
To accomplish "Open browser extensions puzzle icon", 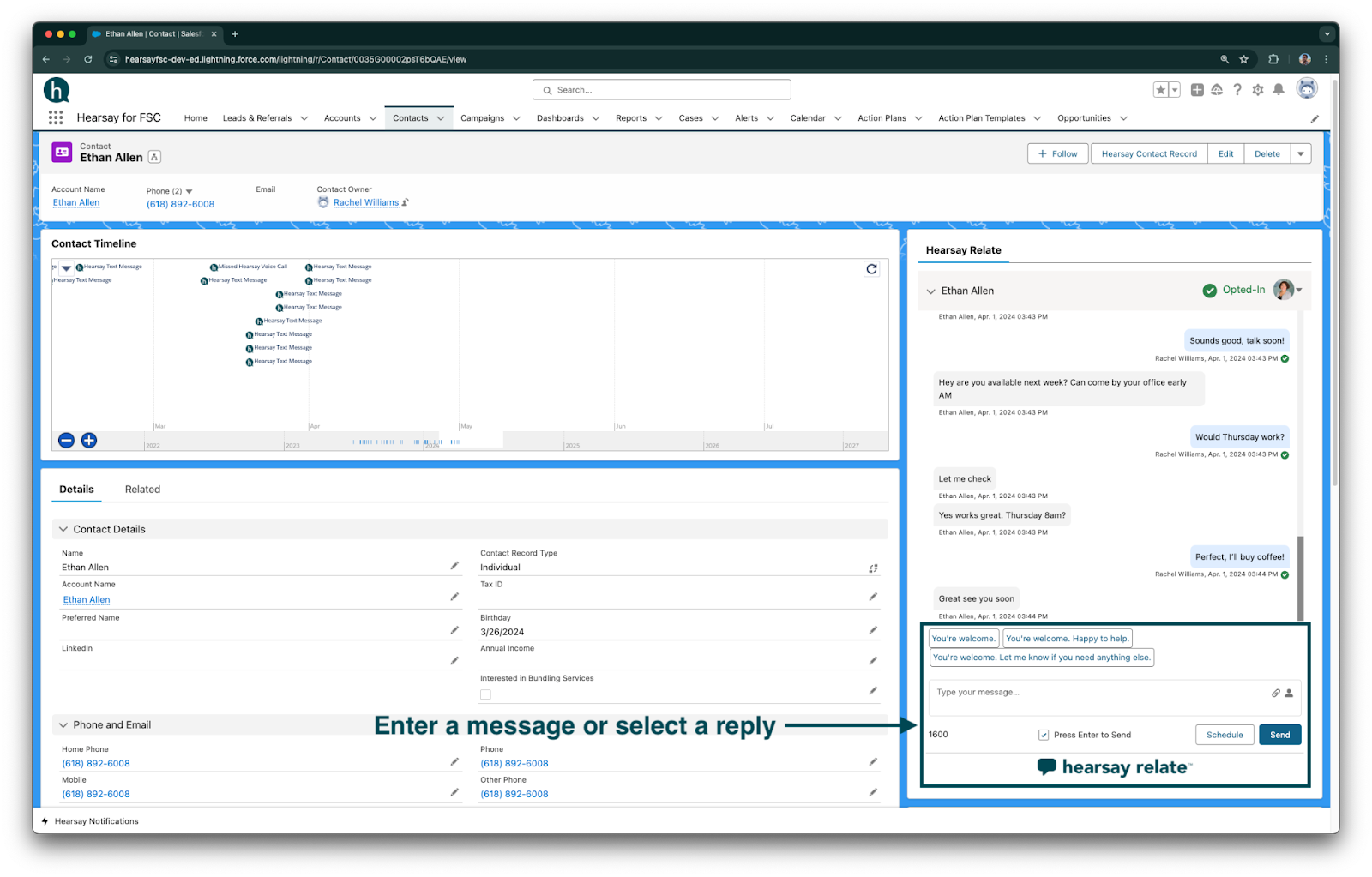I will tap(1273, 59).
